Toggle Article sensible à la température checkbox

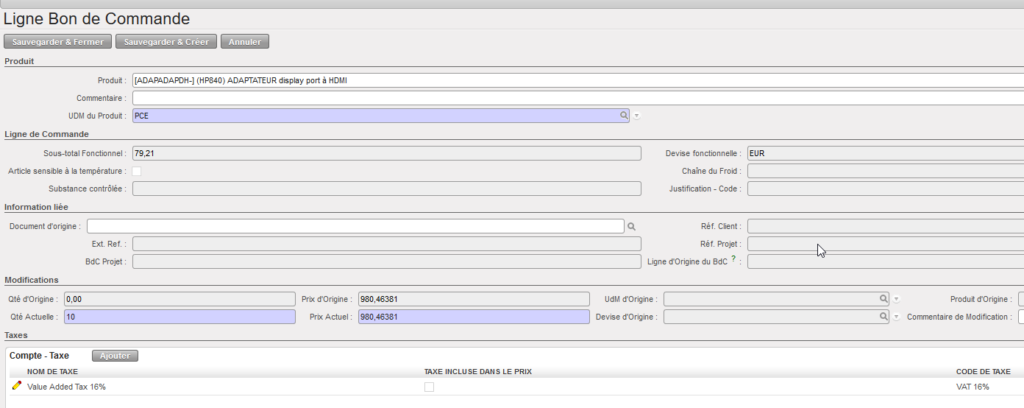136,171
